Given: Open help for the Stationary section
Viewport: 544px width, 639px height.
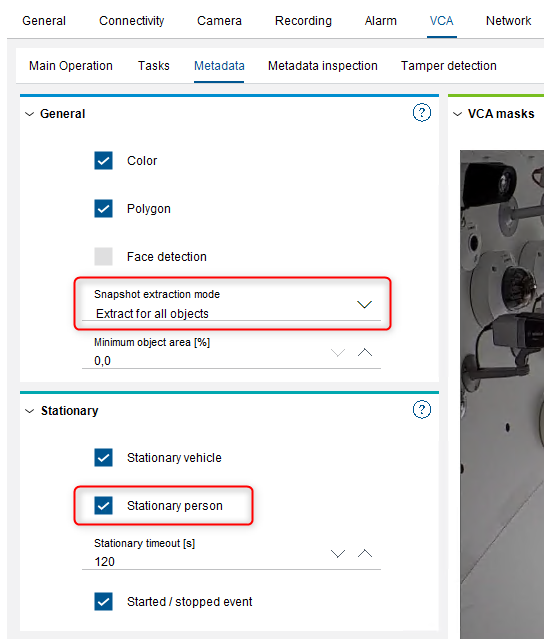Looking at the screenshot, I should click(422, 410).
